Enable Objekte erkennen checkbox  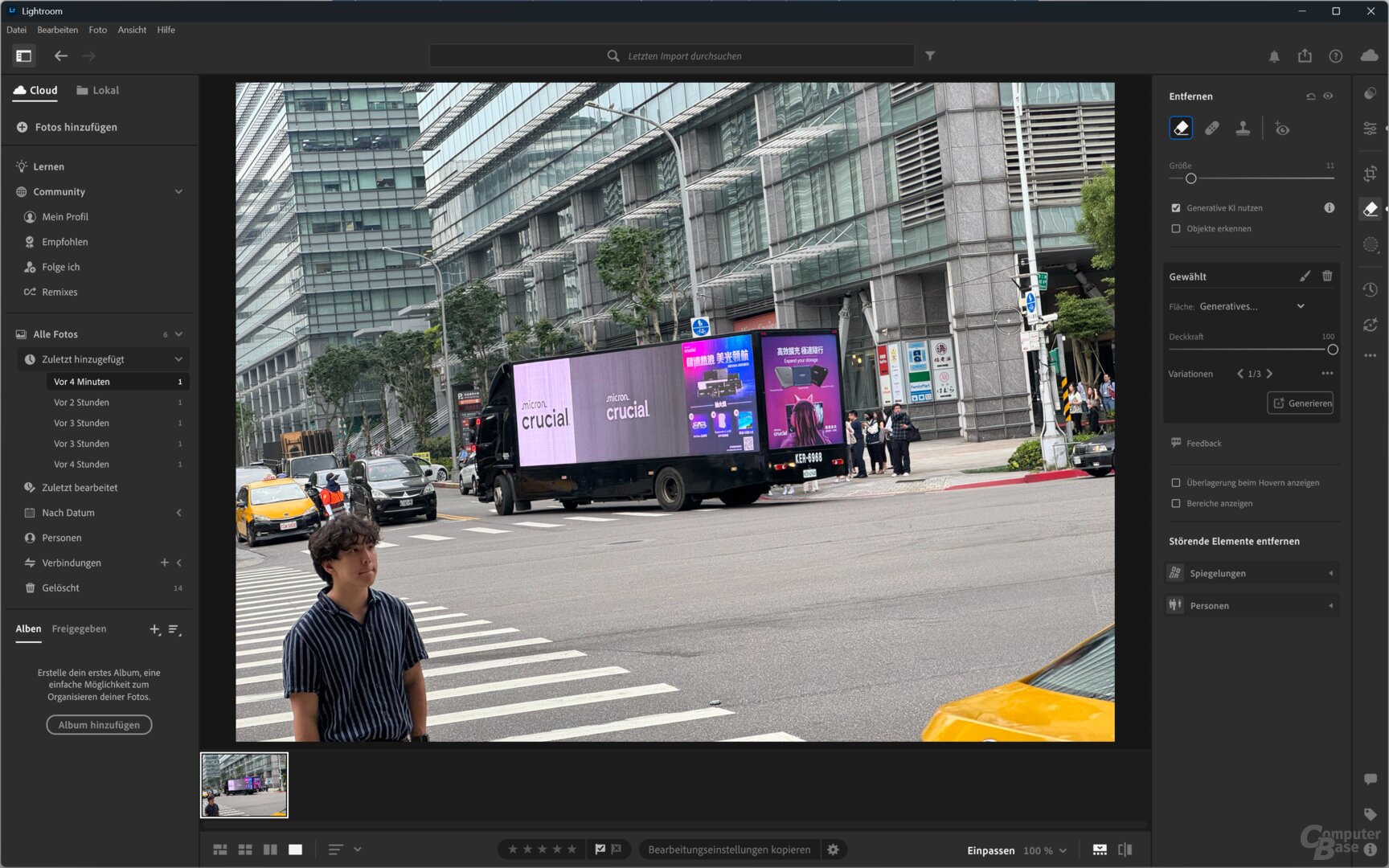[x=1176, y=229]
